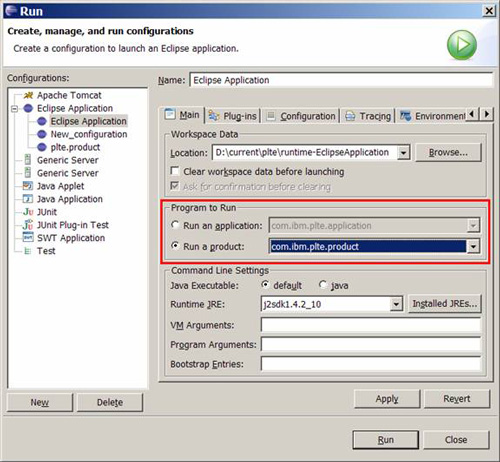Image resolution: width=500 pixels, height=462 pixels.
Task: Click the Name input field
Action: point(341,80)
